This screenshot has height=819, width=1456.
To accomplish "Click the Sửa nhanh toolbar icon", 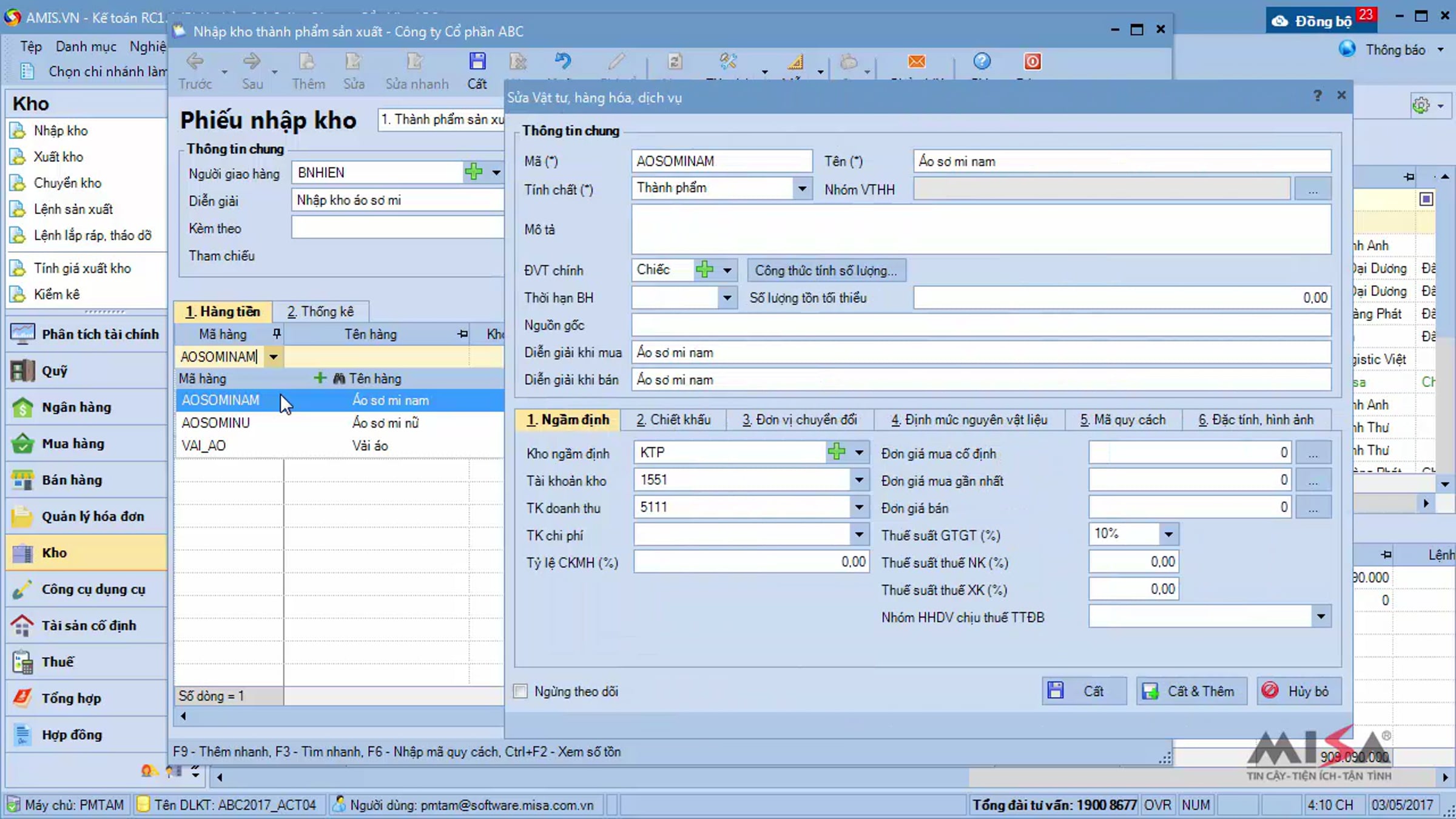I will coord(416,61).
